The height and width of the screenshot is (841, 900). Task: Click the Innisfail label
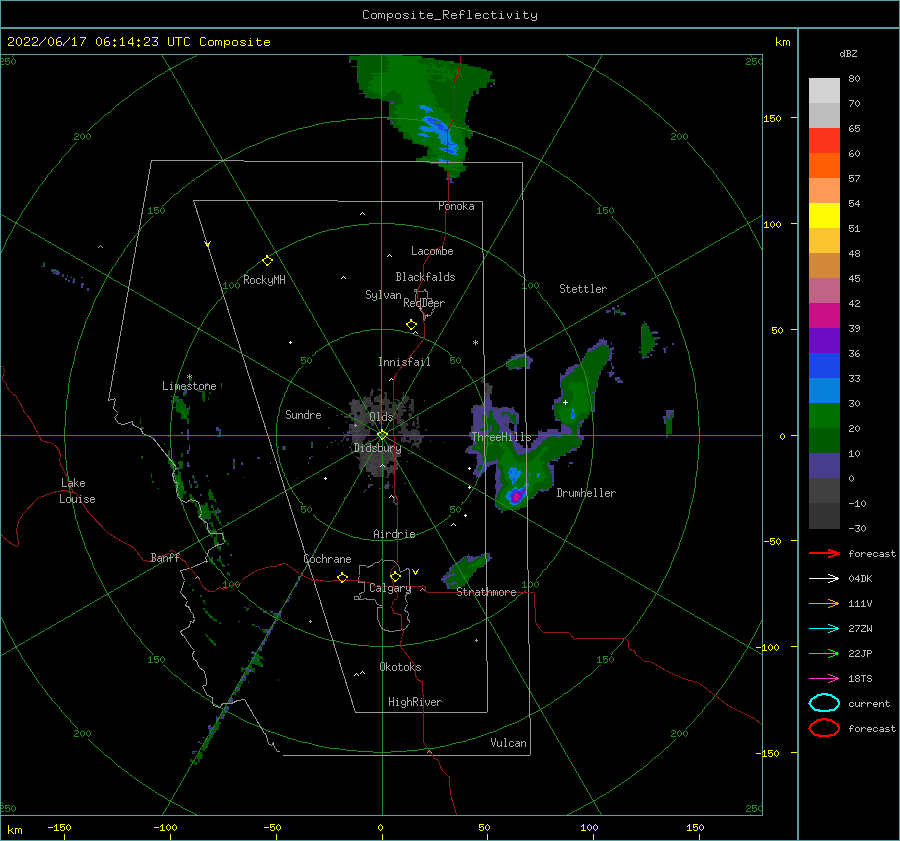[x=404, y=362]
